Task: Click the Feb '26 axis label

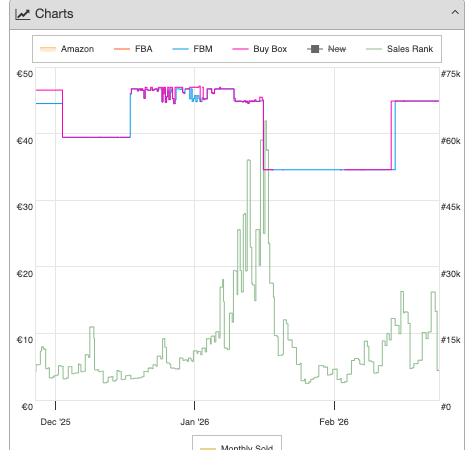Action: 334,422
